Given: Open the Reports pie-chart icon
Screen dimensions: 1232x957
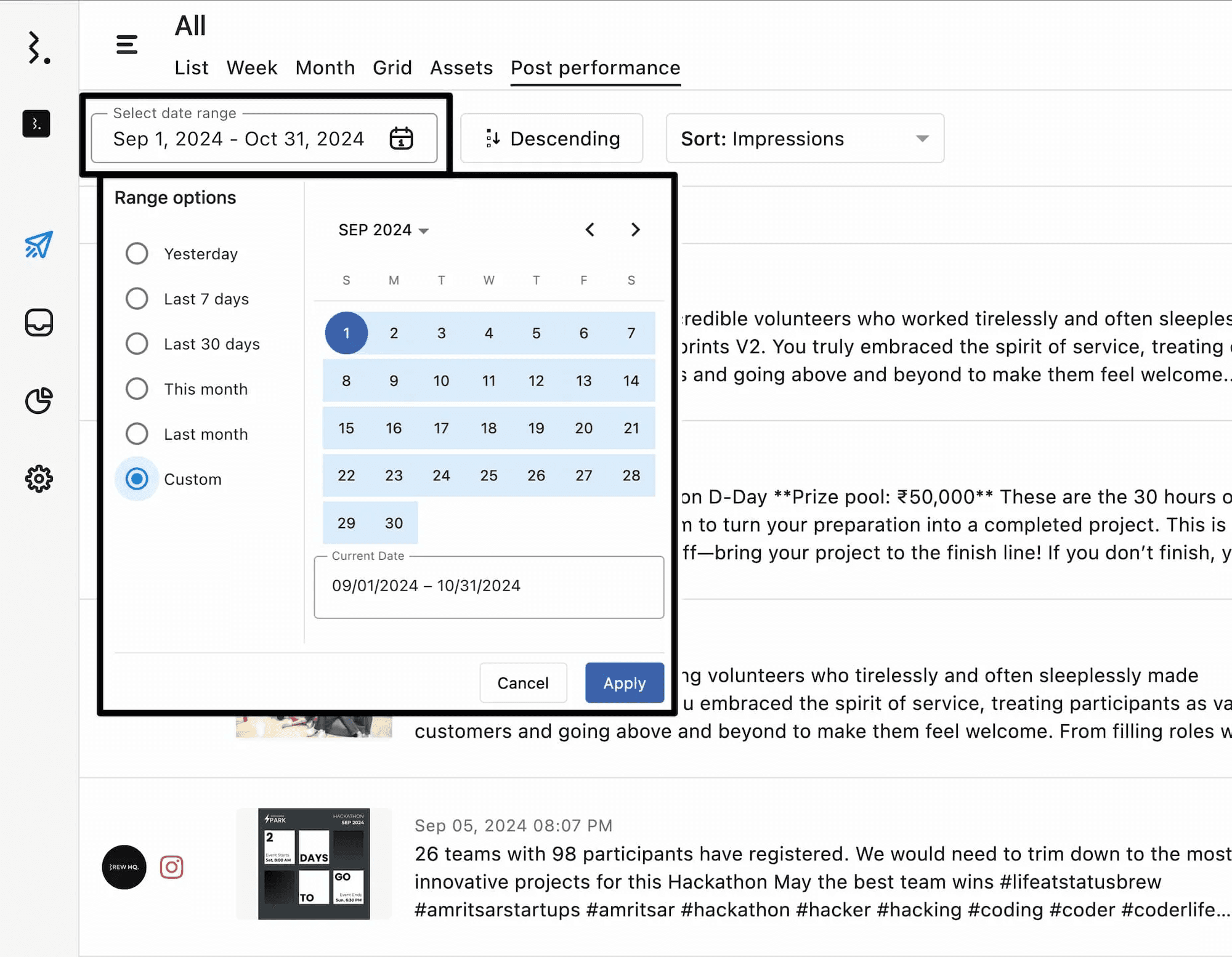Looking at the screenshot, I should [x=39, y=400].
